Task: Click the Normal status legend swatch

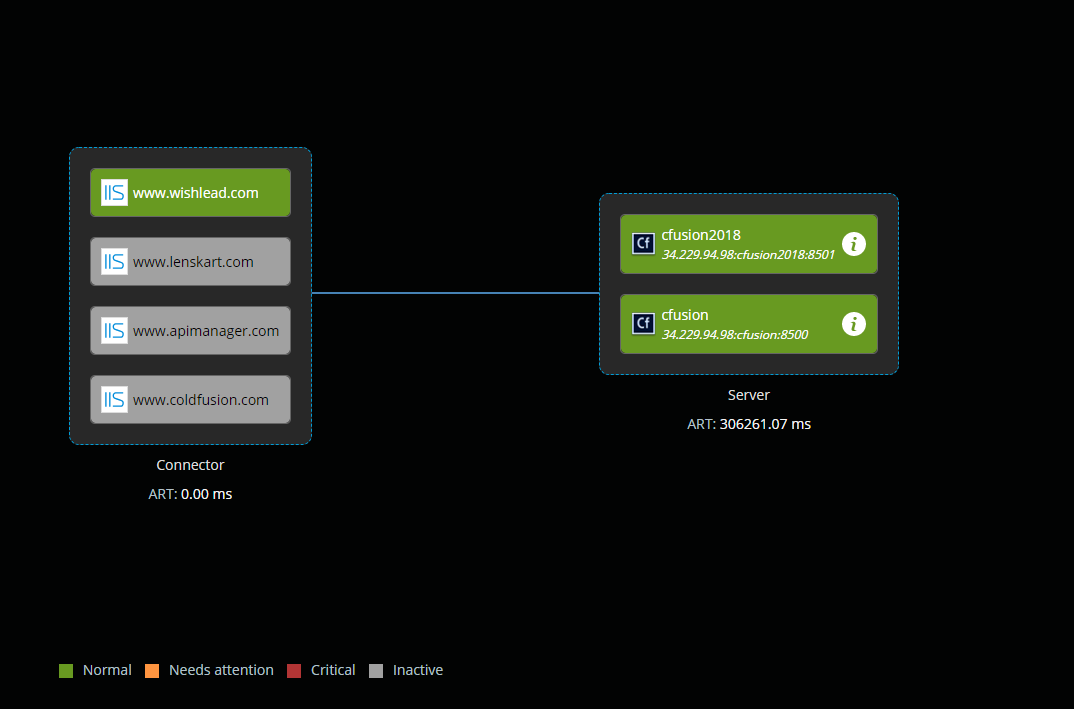Action: [66, 670]
